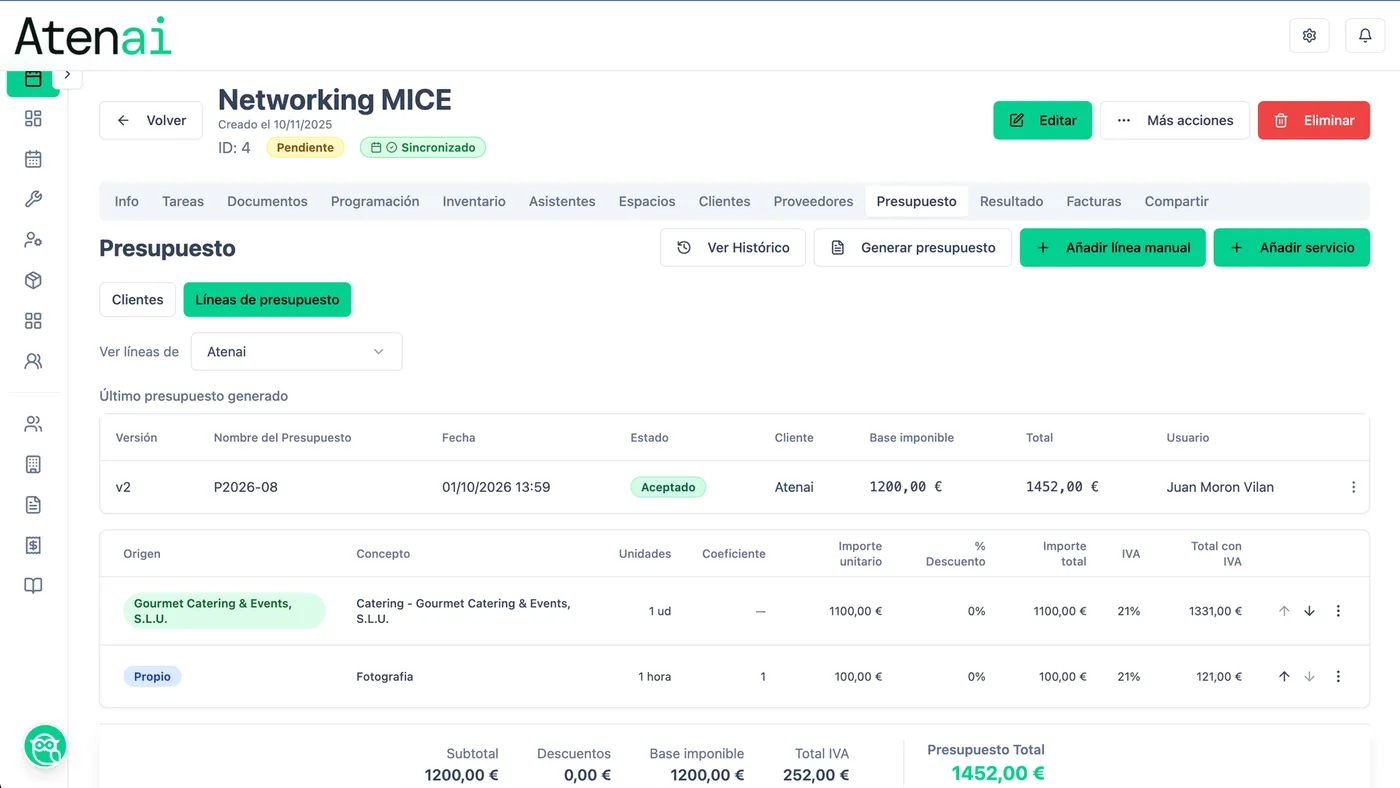Open the Fotografia line options menu

pos(1338,677)
